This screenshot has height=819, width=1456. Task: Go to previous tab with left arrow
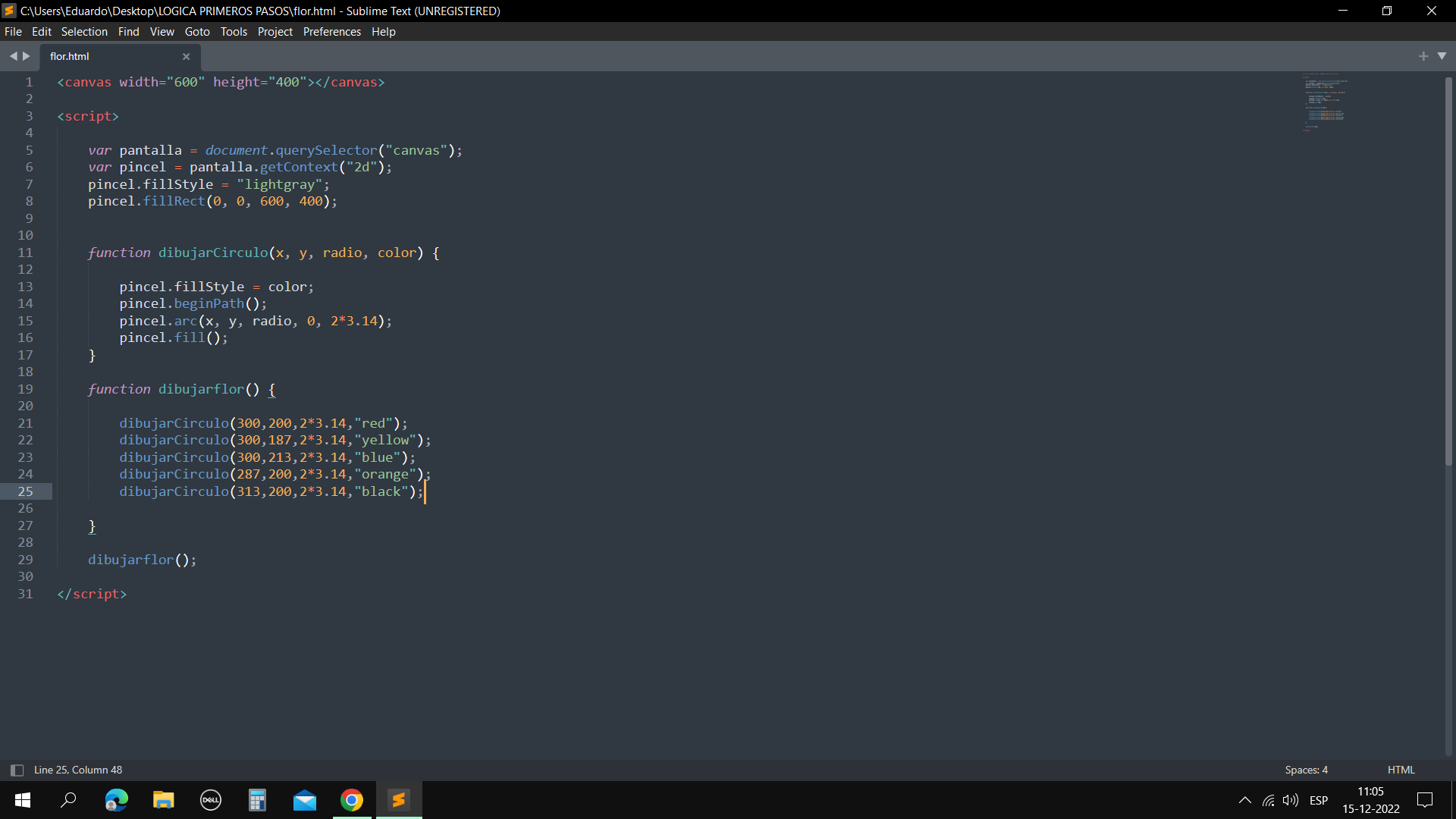(13, 56)
